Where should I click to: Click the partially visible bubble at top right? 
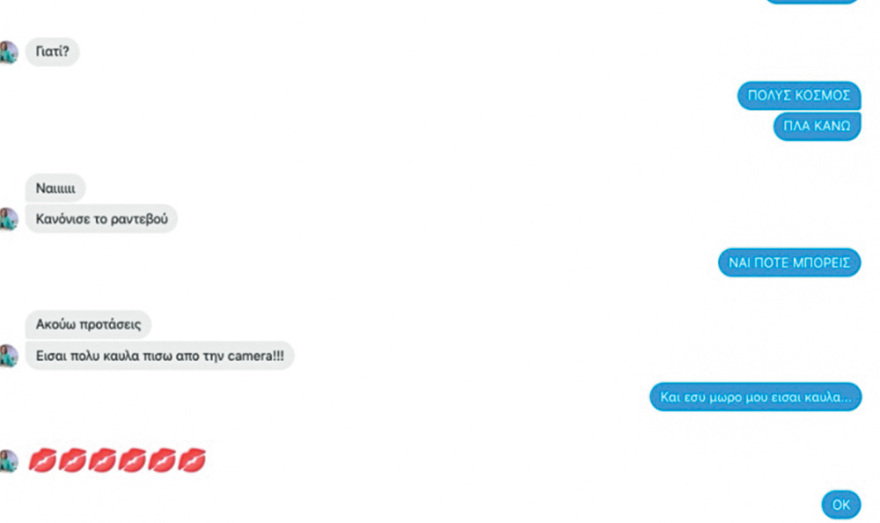(x=812, y=1)
